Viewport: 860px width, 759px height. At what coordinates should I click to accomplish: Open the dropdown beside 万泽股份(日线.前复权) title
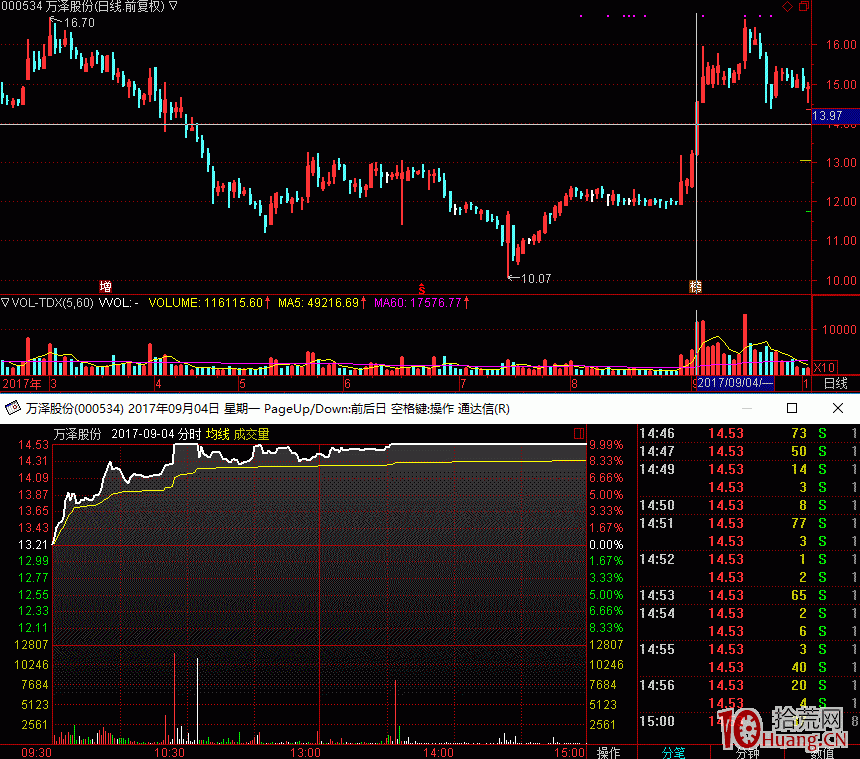tap(173, 6)
